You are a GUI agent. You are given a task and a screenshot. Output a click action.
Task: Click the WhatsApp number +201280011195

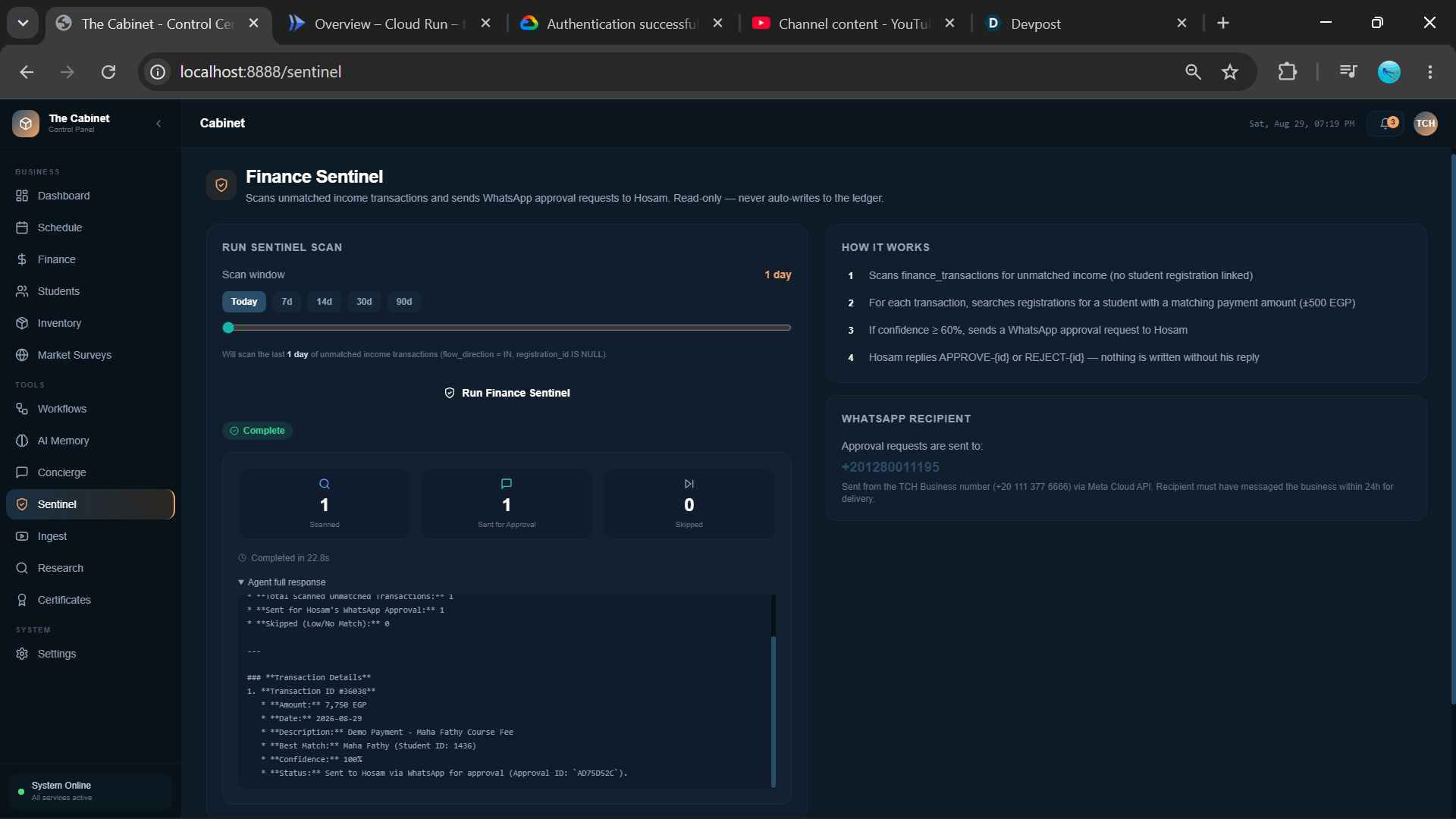[x=890, y=467]
